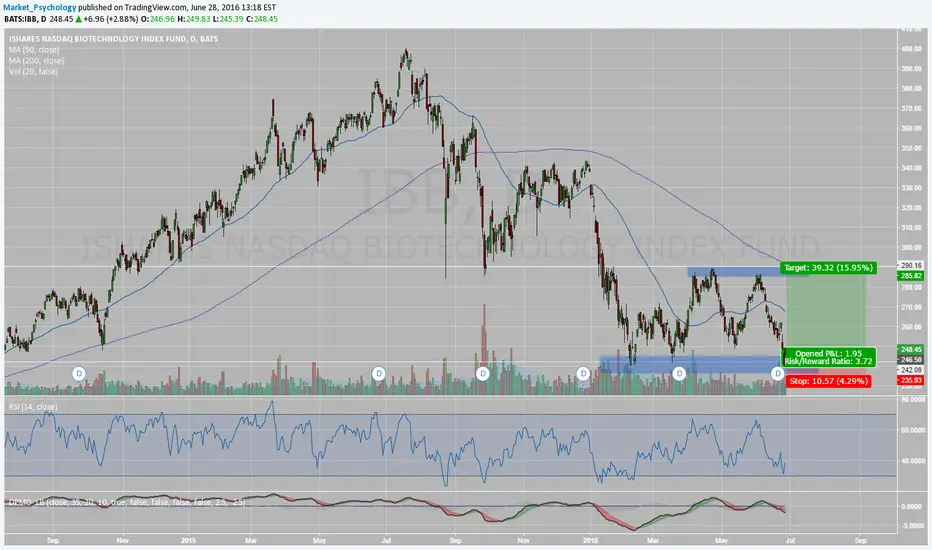Click the DPMO indicator legend in bottom pane
Image resolution: width=932 pixels, height=550 pixels.
pyautogui.click(x=127, y=502)
